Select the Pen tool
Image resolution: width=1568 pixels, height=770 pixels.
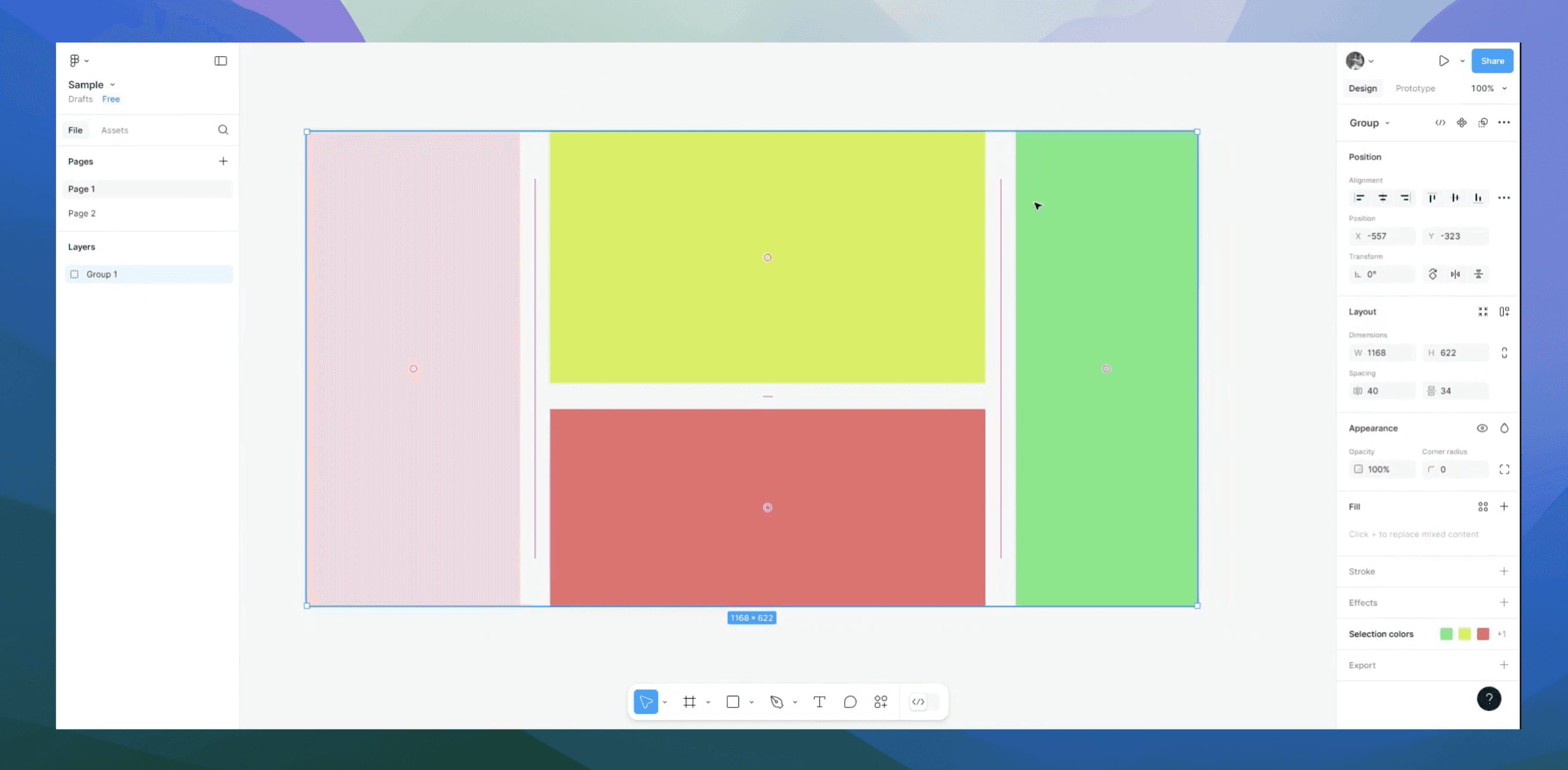point(776,702)
